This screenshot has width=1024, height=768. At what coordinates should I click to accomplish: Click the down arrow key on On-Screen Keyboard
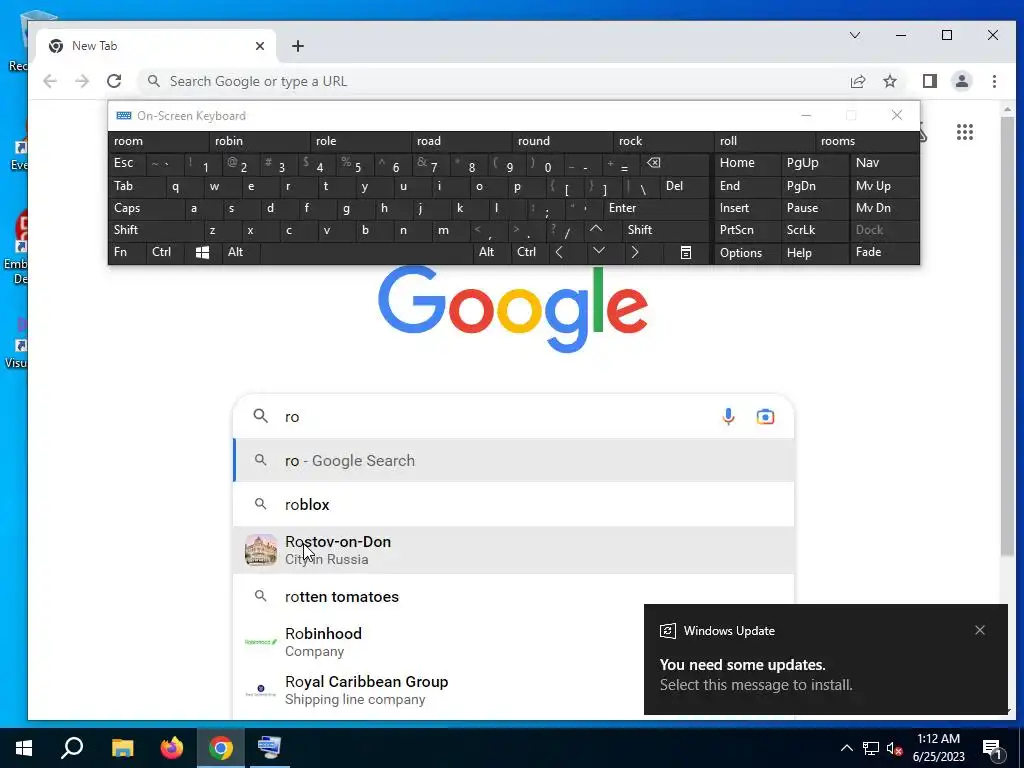click(x=598, y=251)
